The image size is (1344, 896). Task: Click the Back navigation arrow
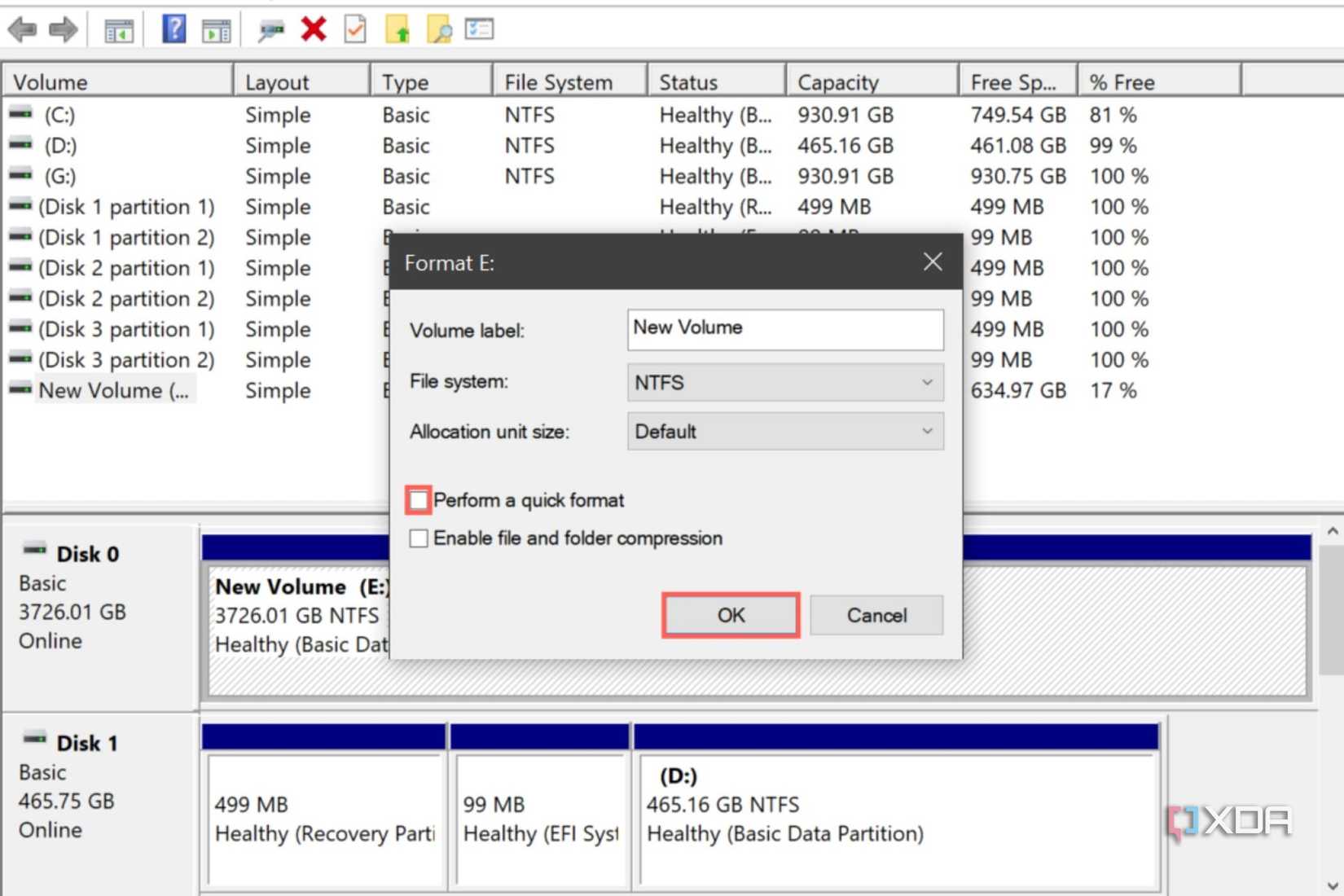[23, 29]
